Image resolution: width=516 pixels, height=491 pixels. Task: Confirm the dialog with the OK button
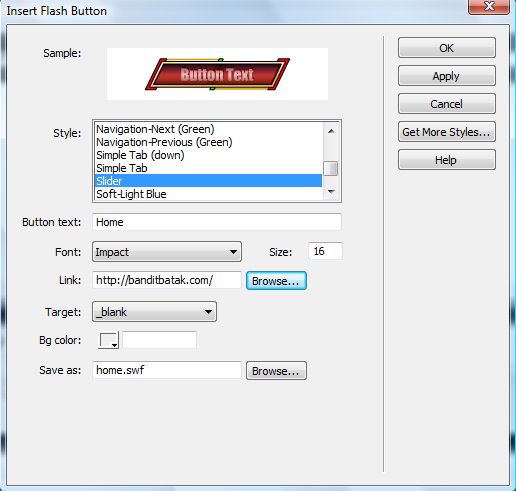[447, 48]
